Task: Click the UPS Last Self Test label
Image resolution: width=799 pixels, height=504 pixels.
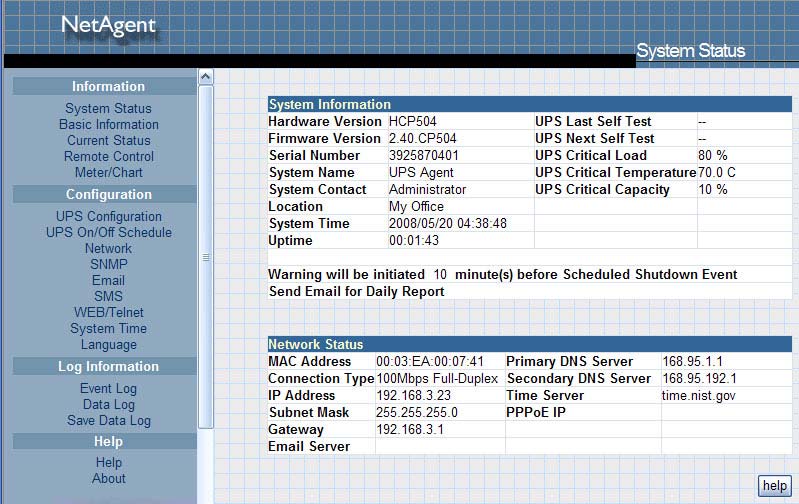Action: [x=593, y=121]
